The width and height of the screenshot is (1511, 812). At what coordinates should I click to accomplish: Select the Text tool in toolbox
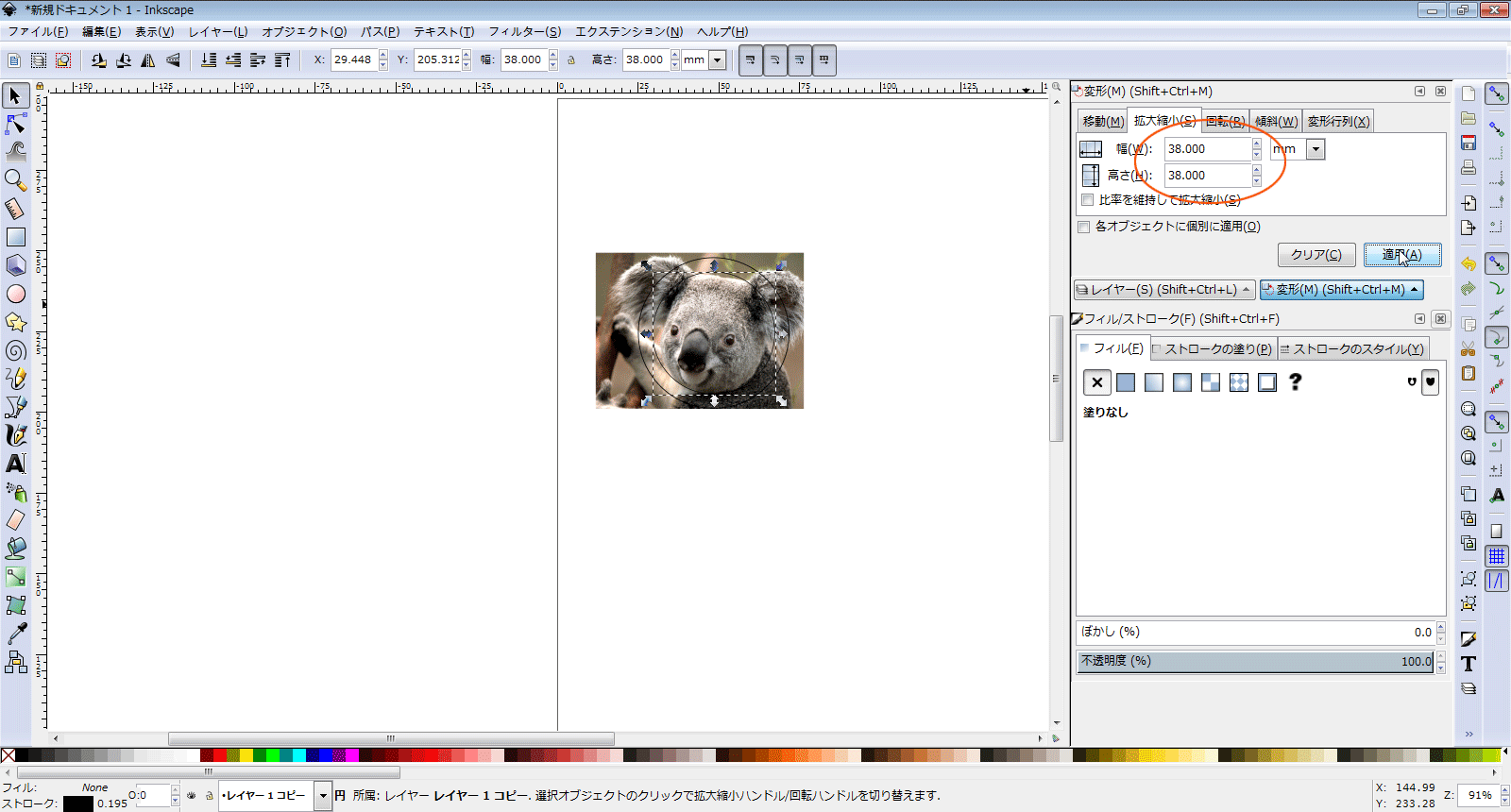(x=16, y=464)
